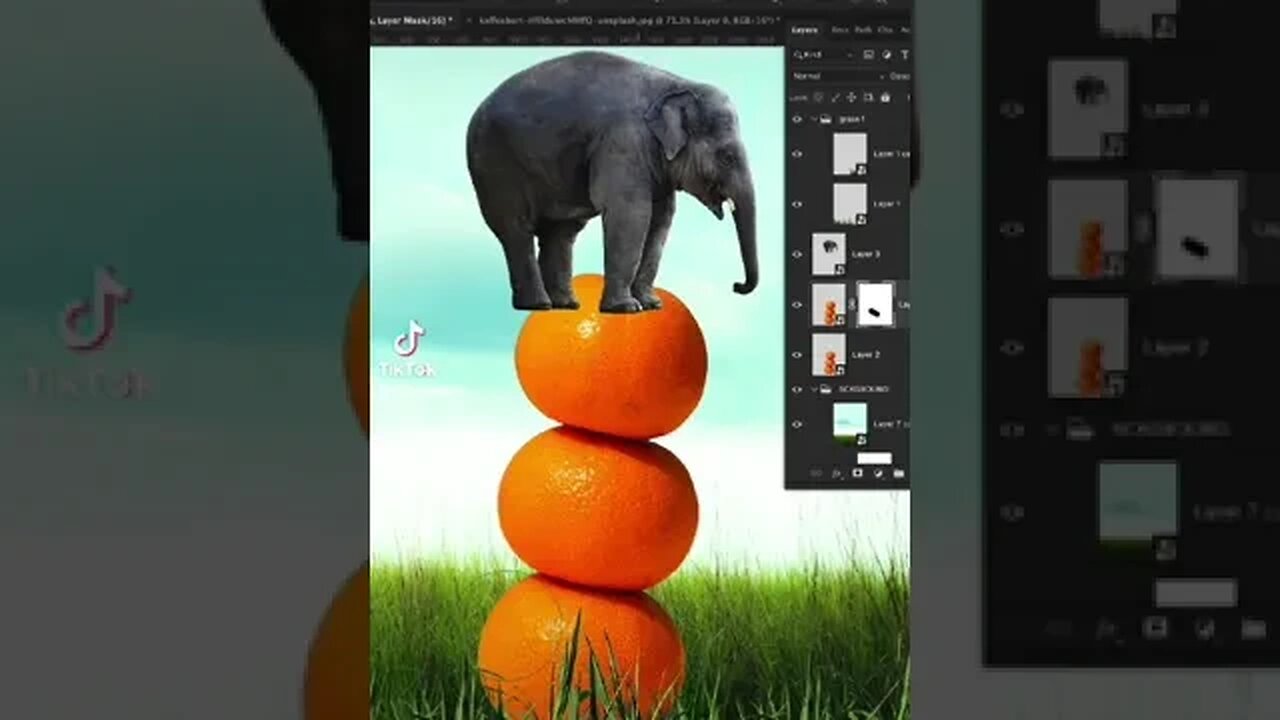1280x720 pixels.
Task: Close the unsplash.jpg document tab
Action: coord(469,20)
